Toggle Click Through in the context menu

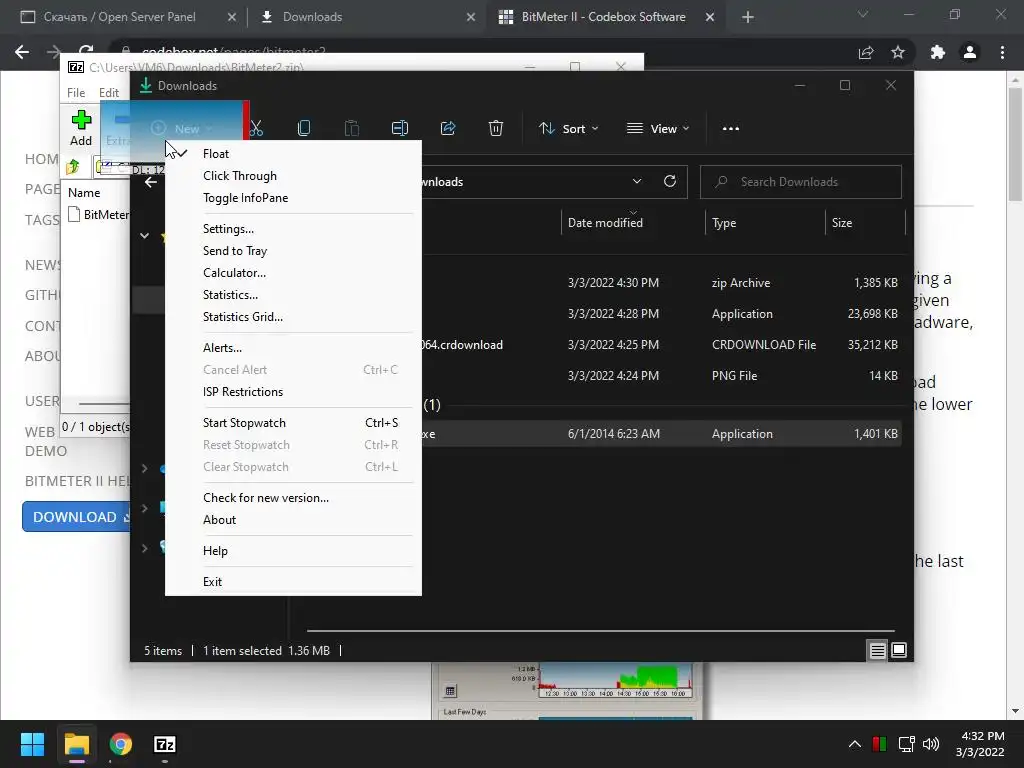(x=293, y=176)
